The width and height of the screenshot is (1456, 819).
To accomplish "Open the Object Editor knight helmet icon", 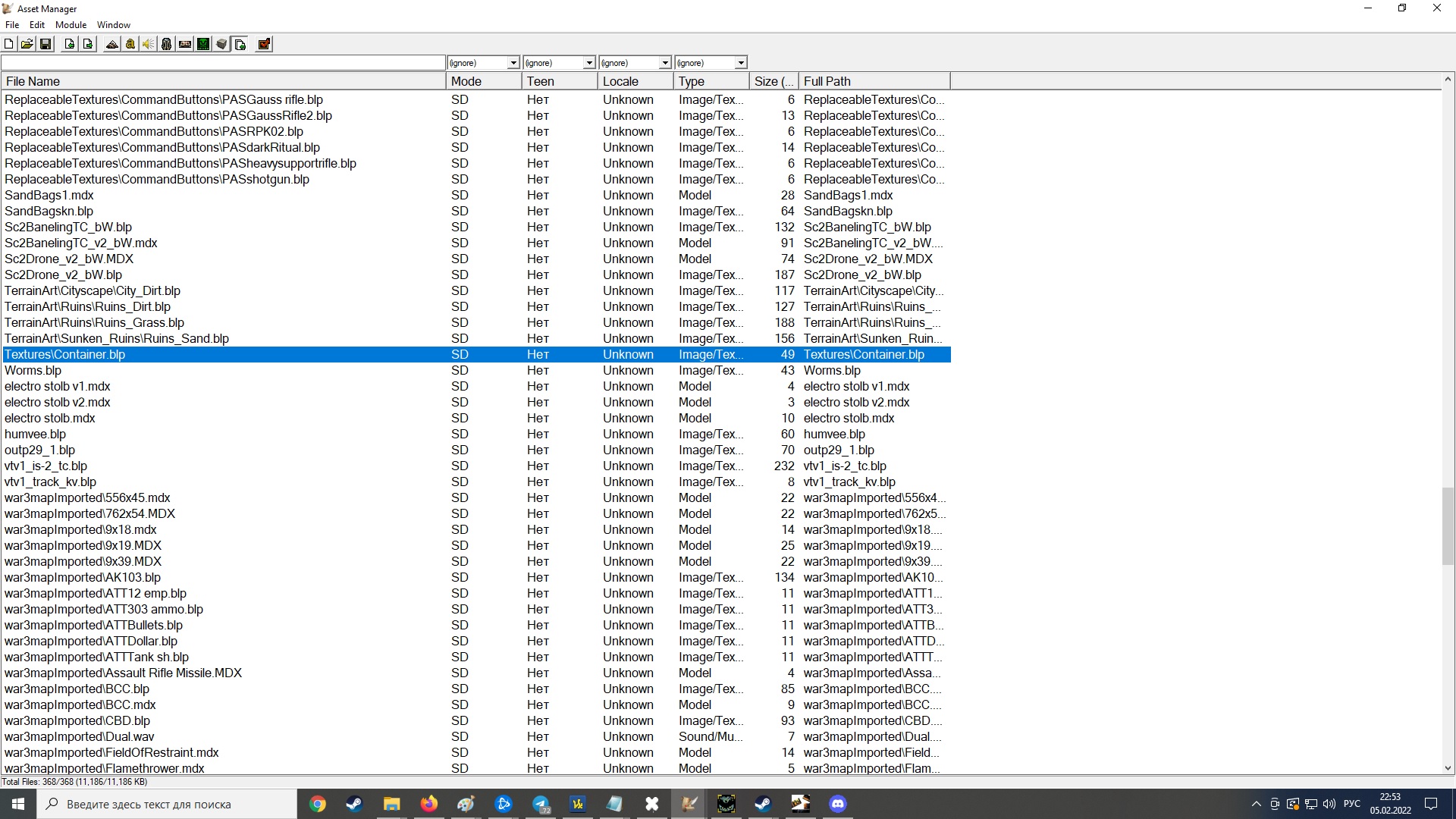I will point(167,44).
